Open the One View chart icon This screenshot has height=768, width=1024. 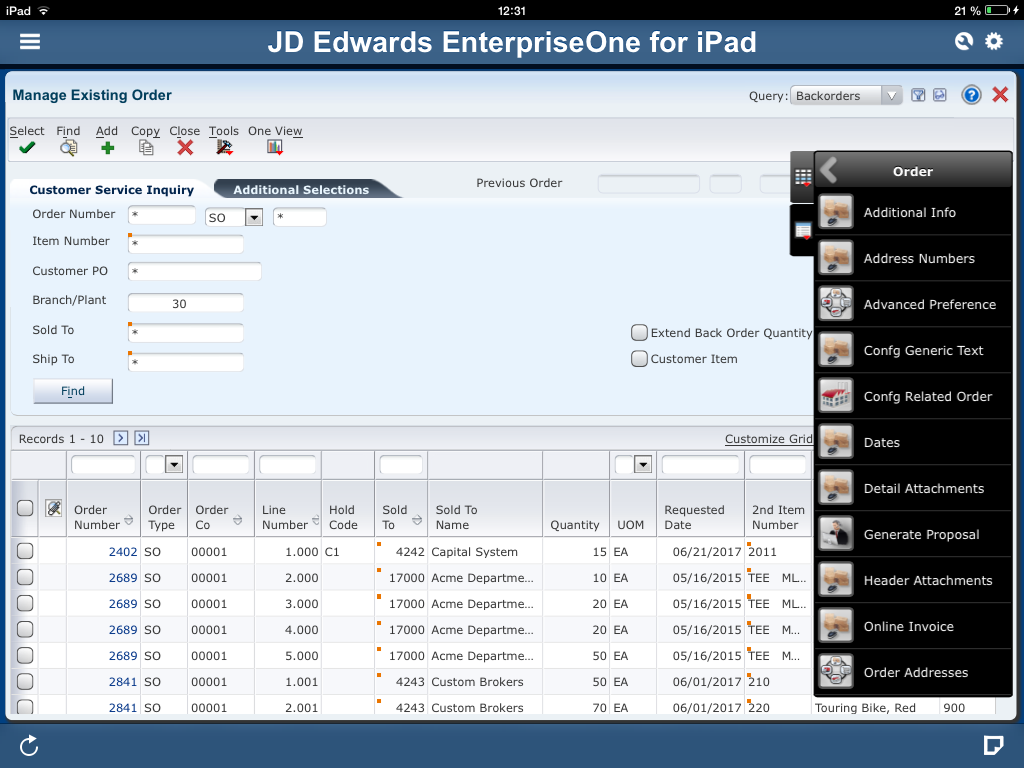274,144
